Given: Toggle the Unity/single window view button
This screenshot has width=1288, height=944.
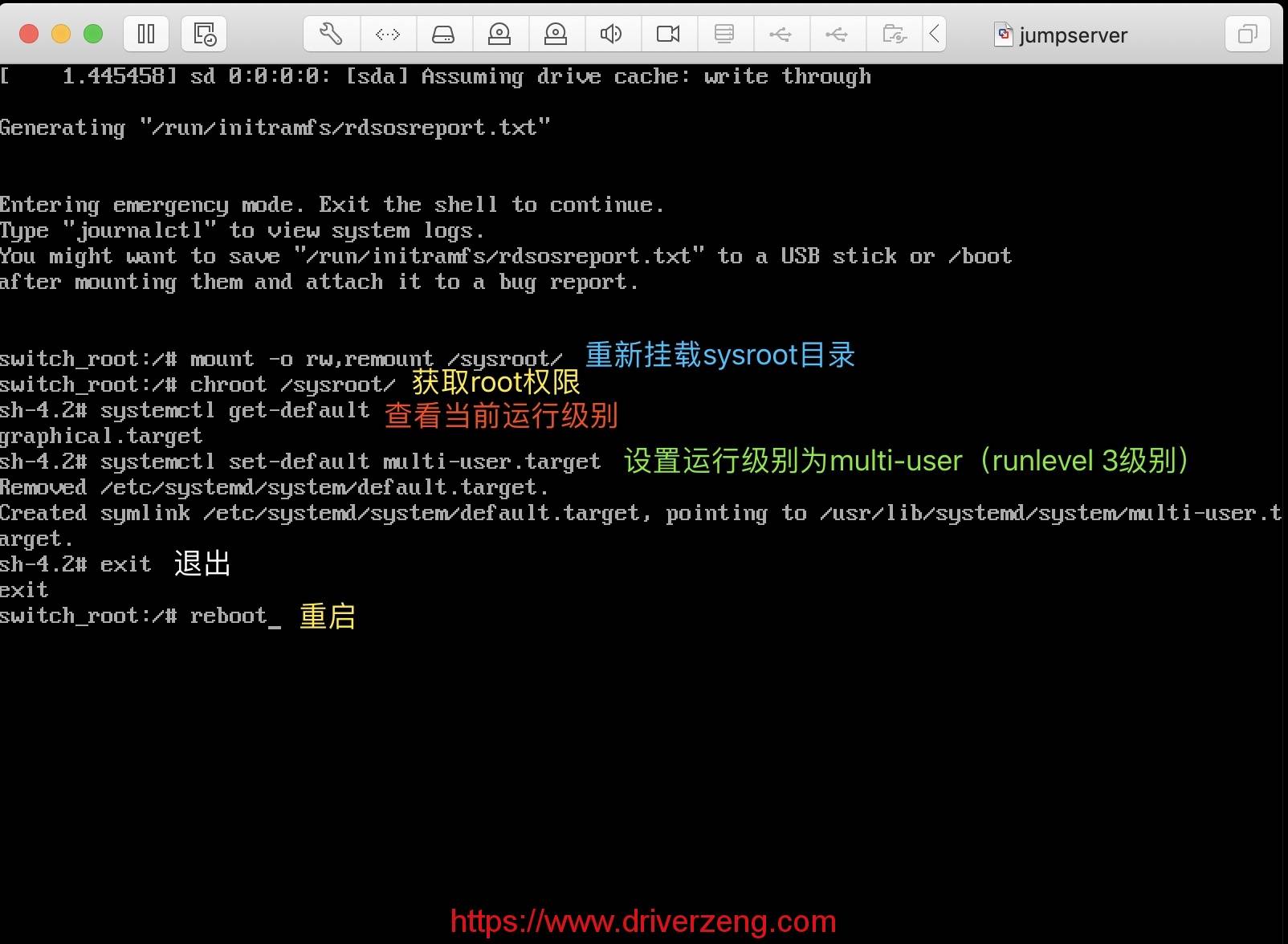Looking at the screenshot, I should coord(1247,34).
